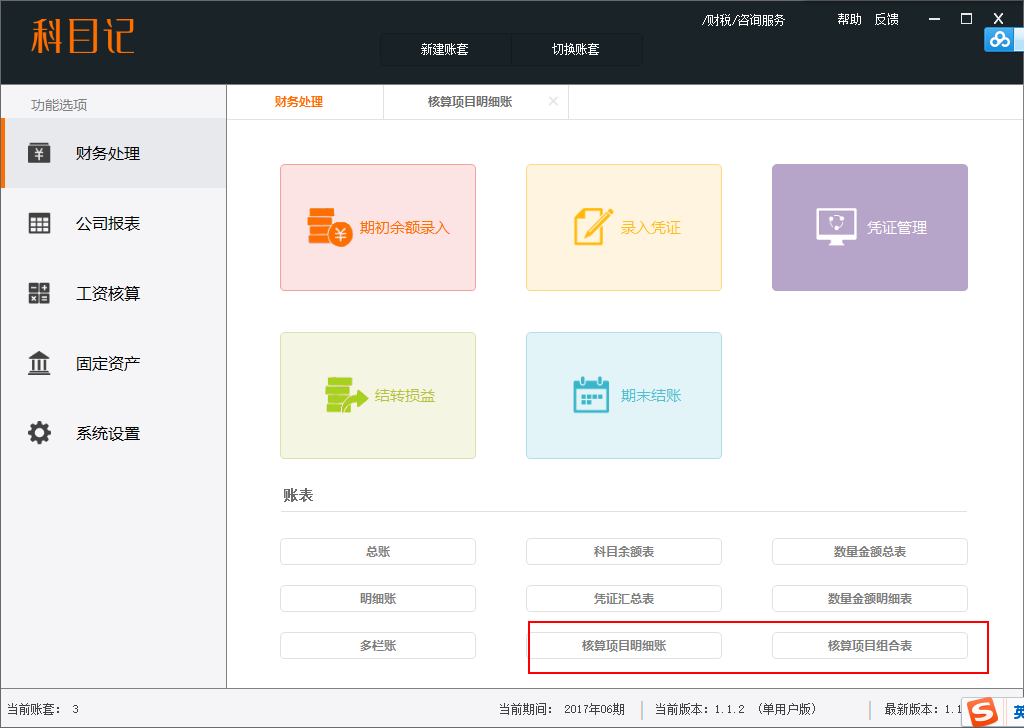Switch to the 财务处理 tab
This screenshot has height=728, width=1024.
pos(299,102)
